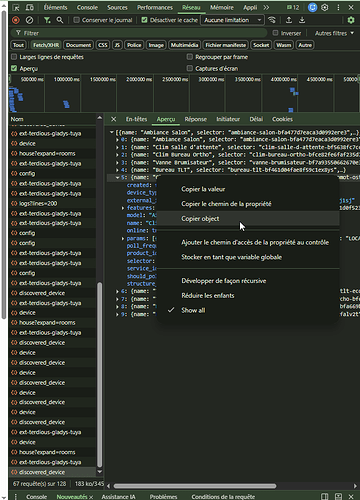Open the DevTools three-dot menu
360x500 pixels.
(x=338, y=7)
